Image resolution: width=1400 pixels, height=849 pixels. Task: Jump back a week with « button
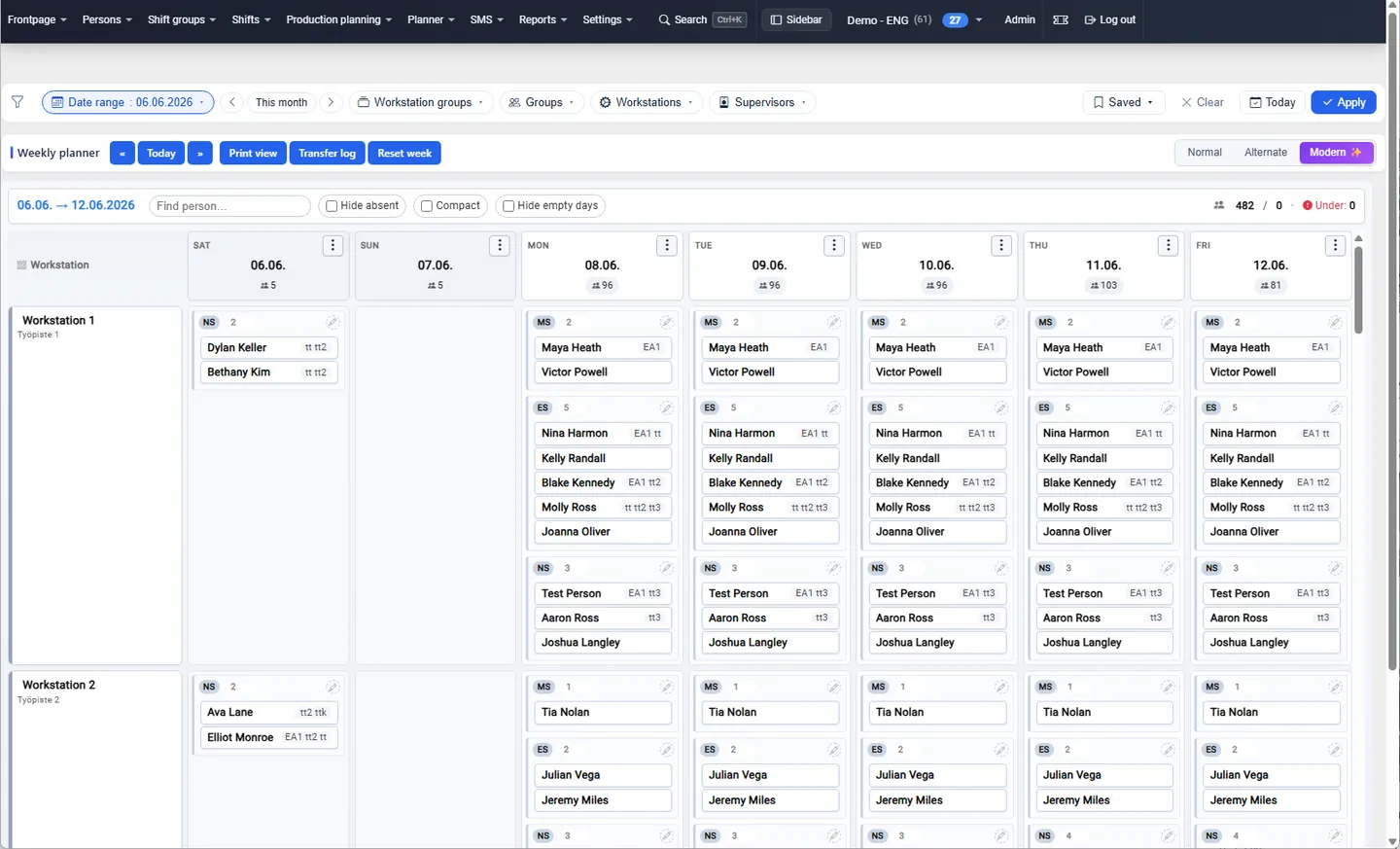pyautogui.click(x=122, y=153)
